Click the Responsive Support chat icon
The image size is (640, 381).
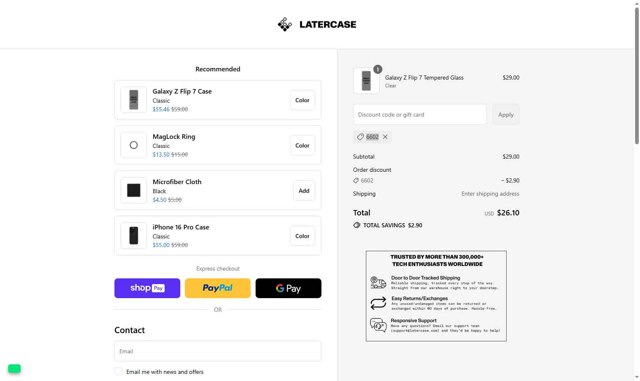pyautogui.click(x=378, y=325)
